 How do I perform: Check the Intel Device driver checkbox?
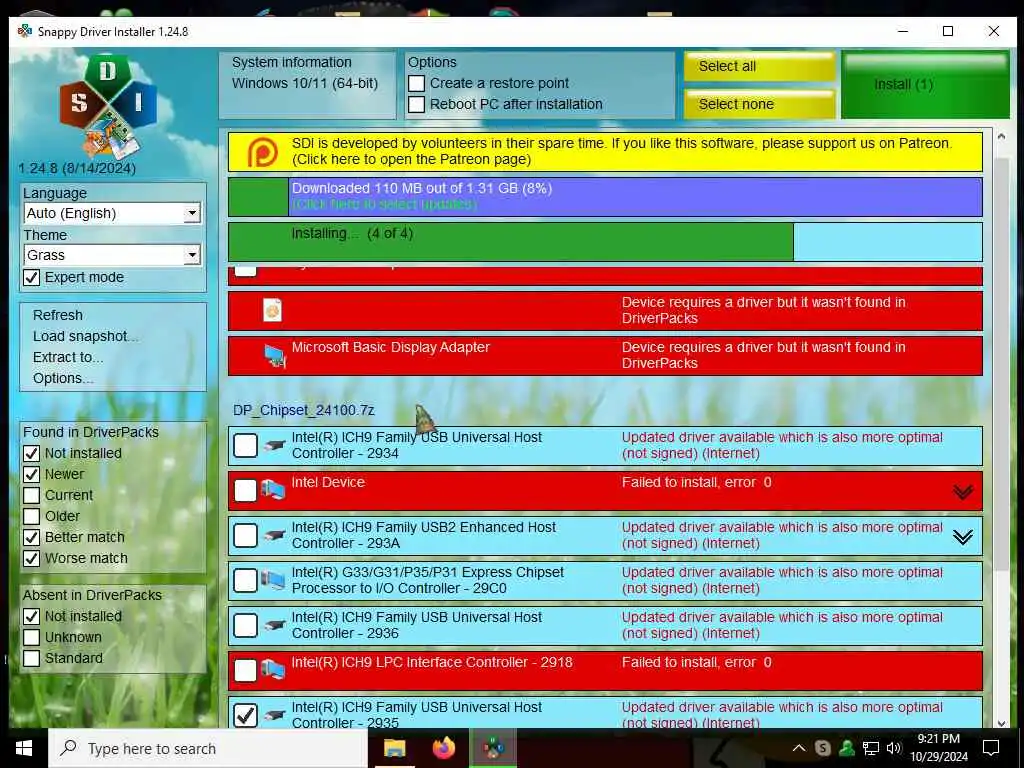[x=246, y=490]
